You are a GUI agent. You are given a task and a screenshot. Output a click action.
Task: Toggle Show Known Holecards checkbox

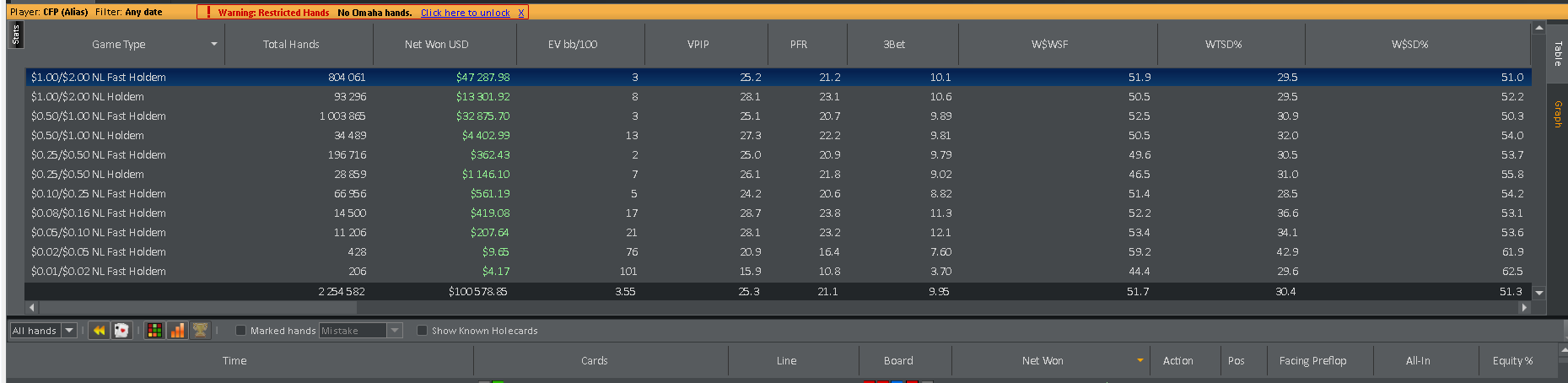[x=422, y=331]
